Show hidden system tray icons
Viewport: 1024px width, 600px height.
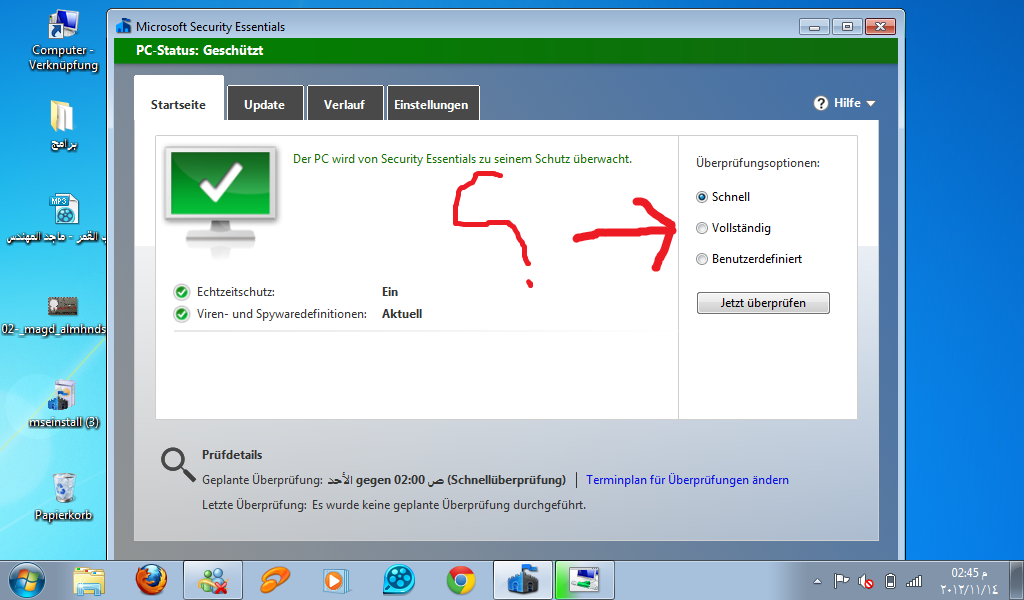tap(817, 581)
